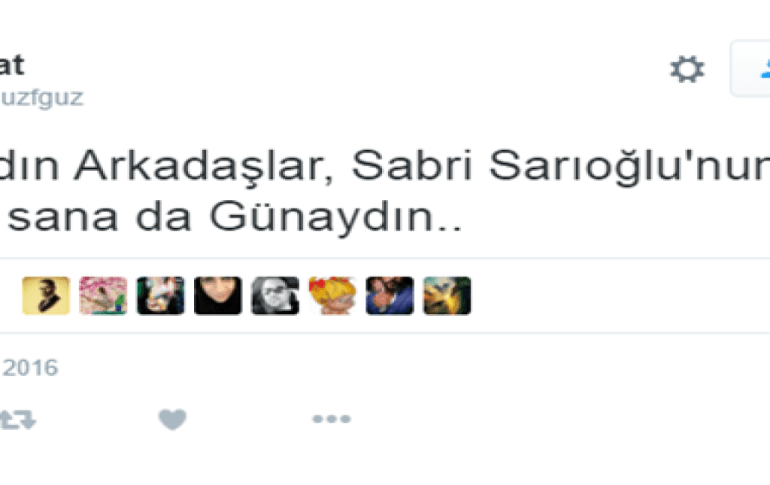Open the tweet date ending in 2016

click(29, 368)
